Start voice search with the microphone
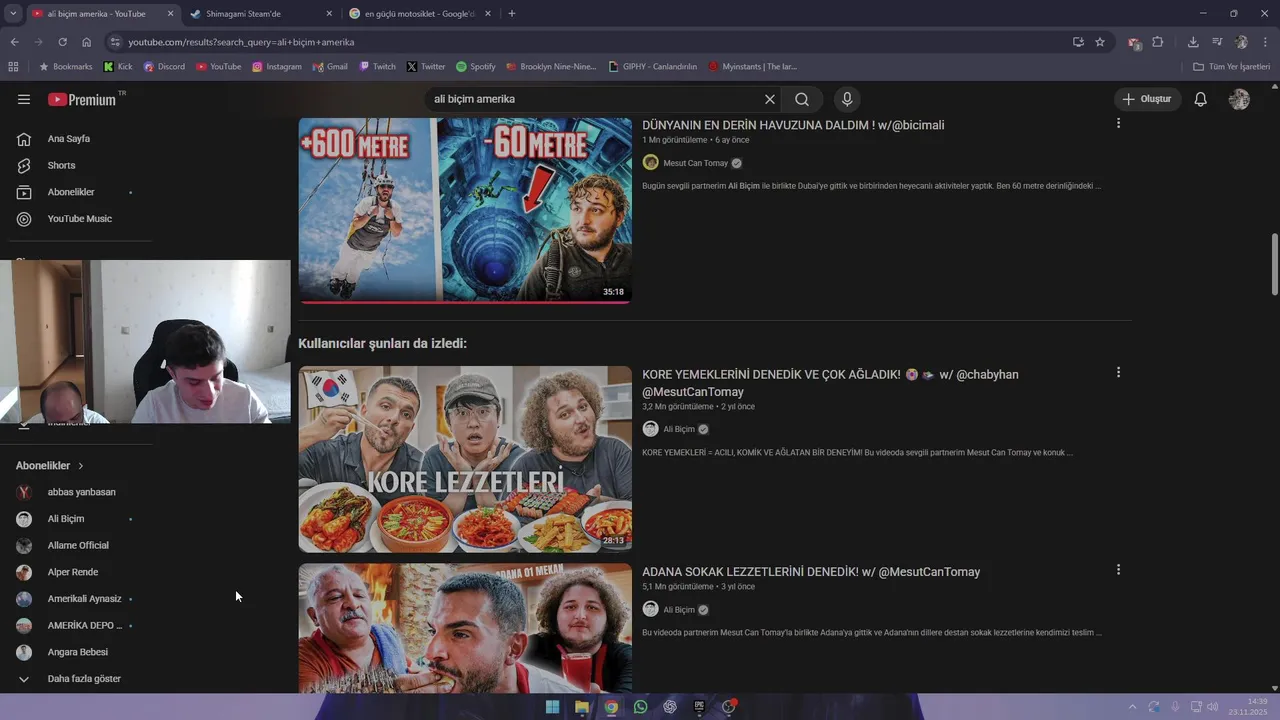The image size is (1280, 720). pos(847,99)
